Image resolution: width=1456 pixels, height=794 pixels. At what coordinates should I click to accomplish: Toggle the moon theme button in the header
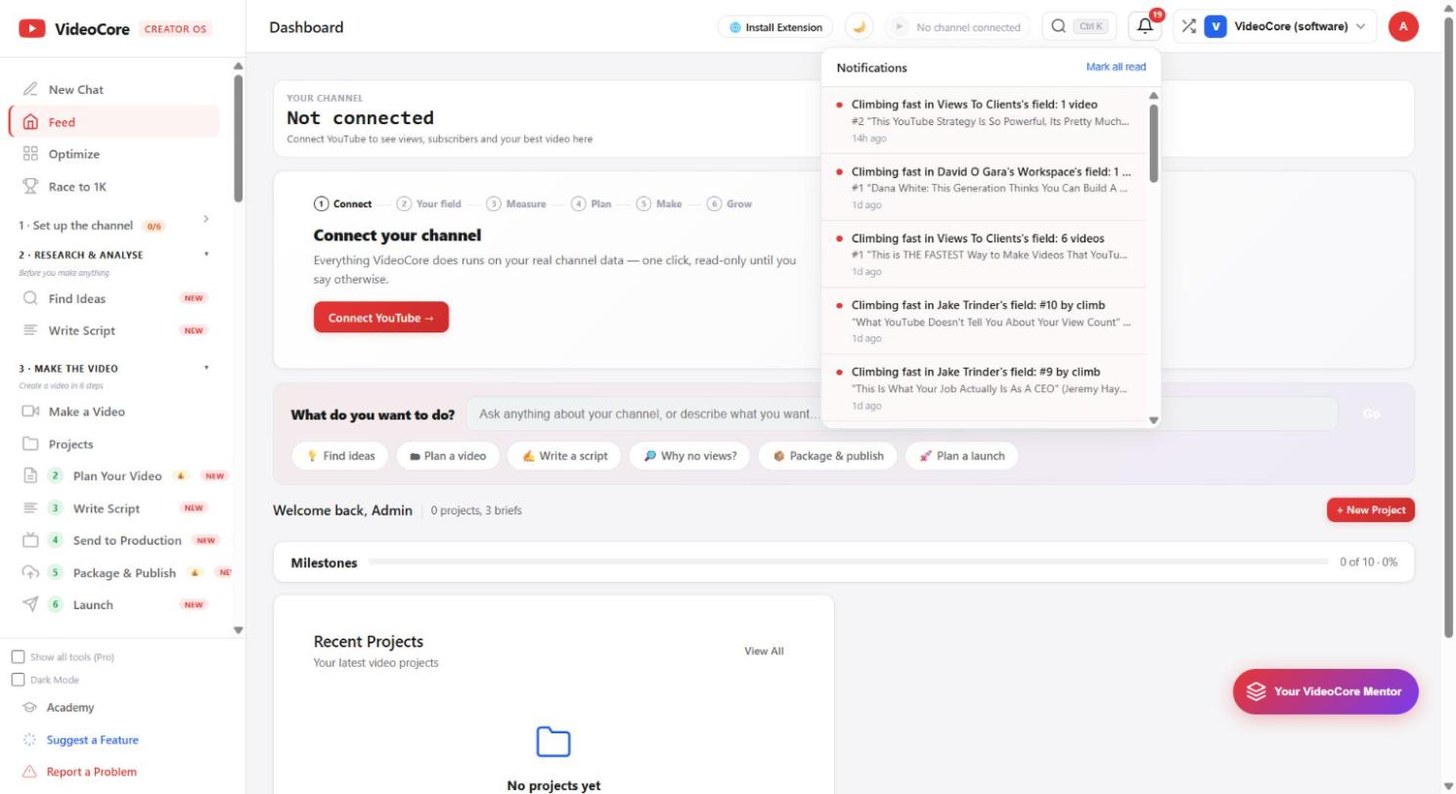(x=859, y=27)
